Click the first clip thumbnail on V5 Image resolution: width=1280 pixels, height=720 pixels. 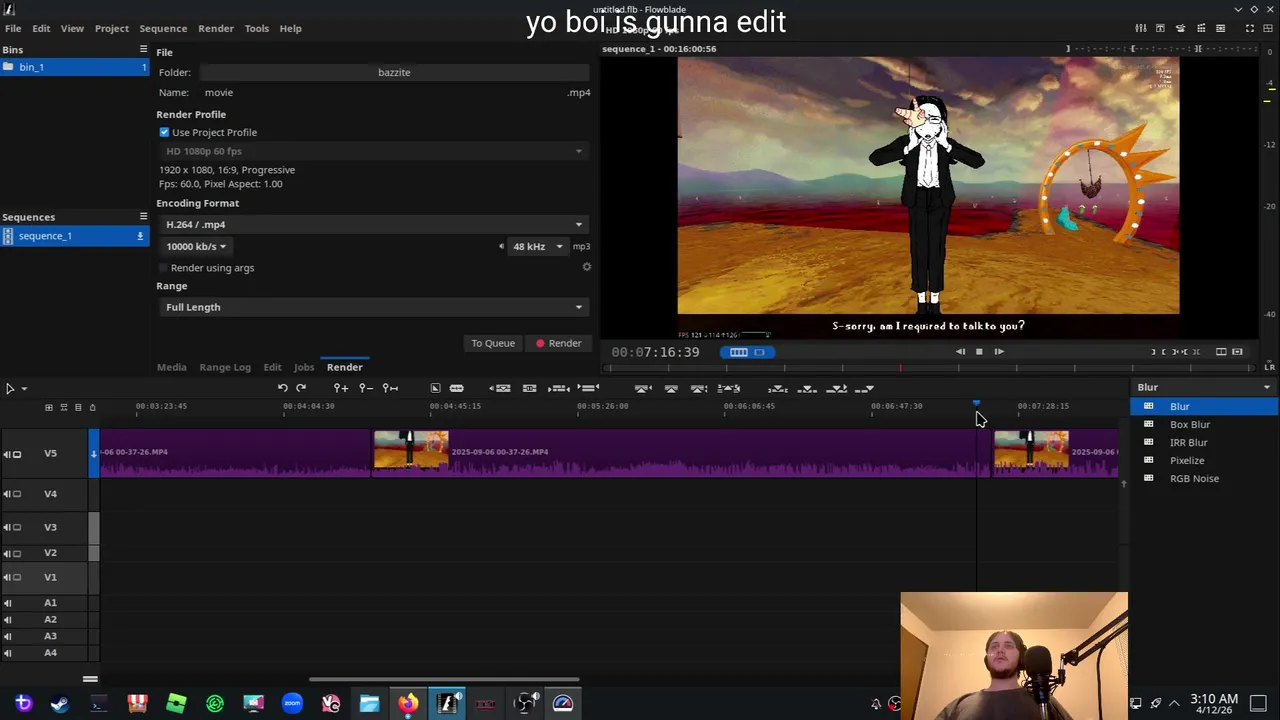[411, 450]
